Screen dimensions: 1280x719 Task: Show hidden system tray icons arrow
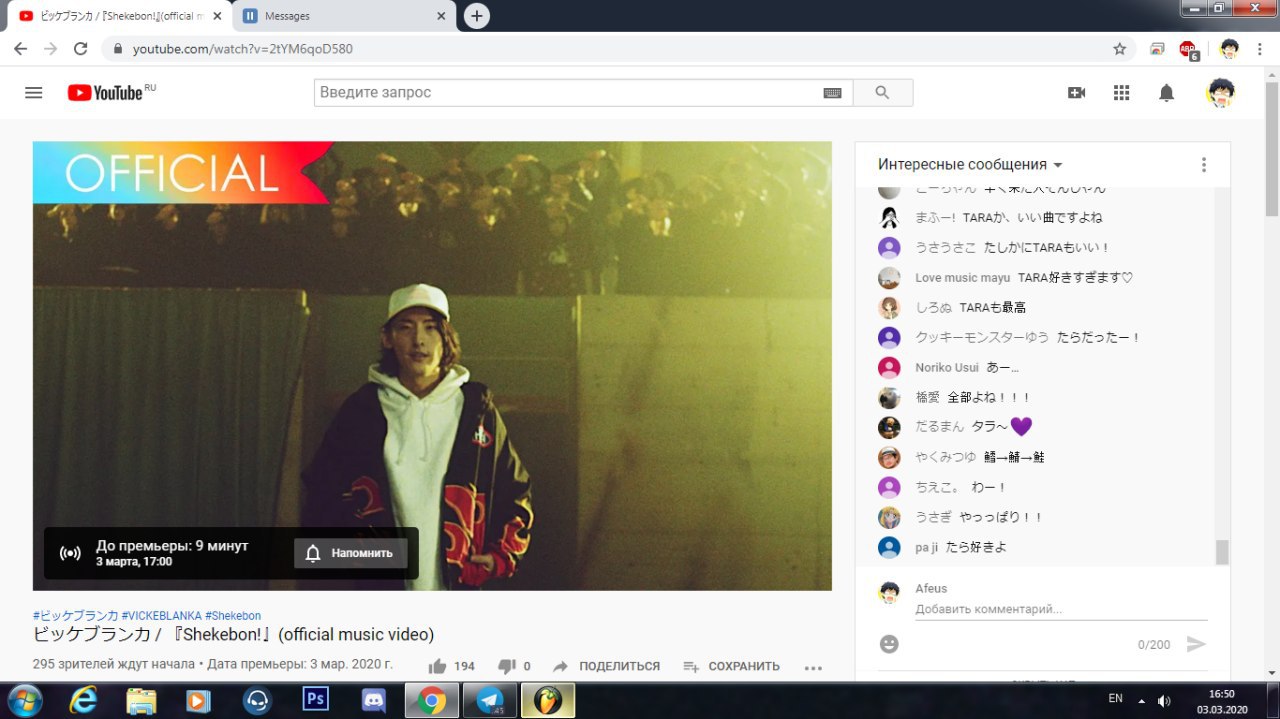point(1142,700)
